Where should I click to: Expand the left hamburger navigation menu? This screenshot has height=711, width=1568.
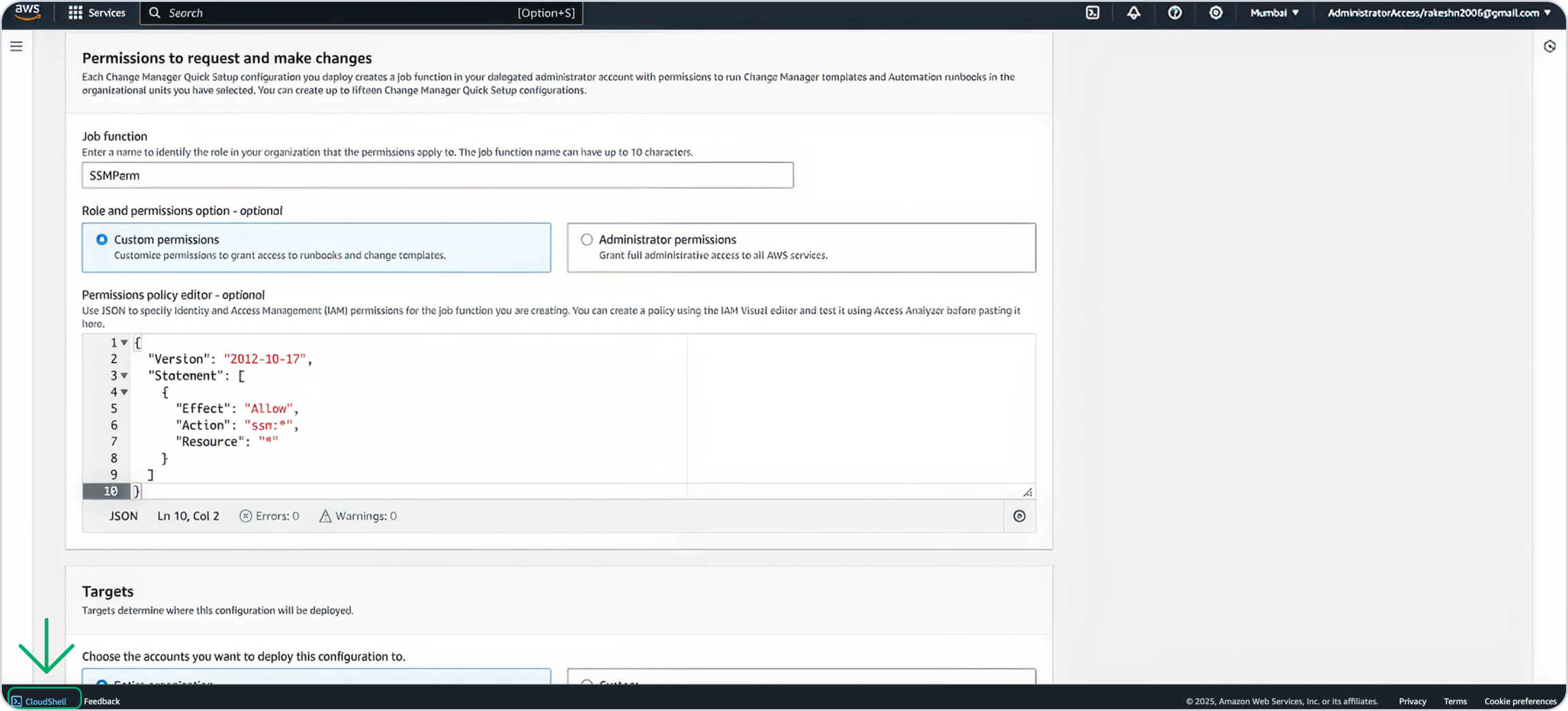16,46
